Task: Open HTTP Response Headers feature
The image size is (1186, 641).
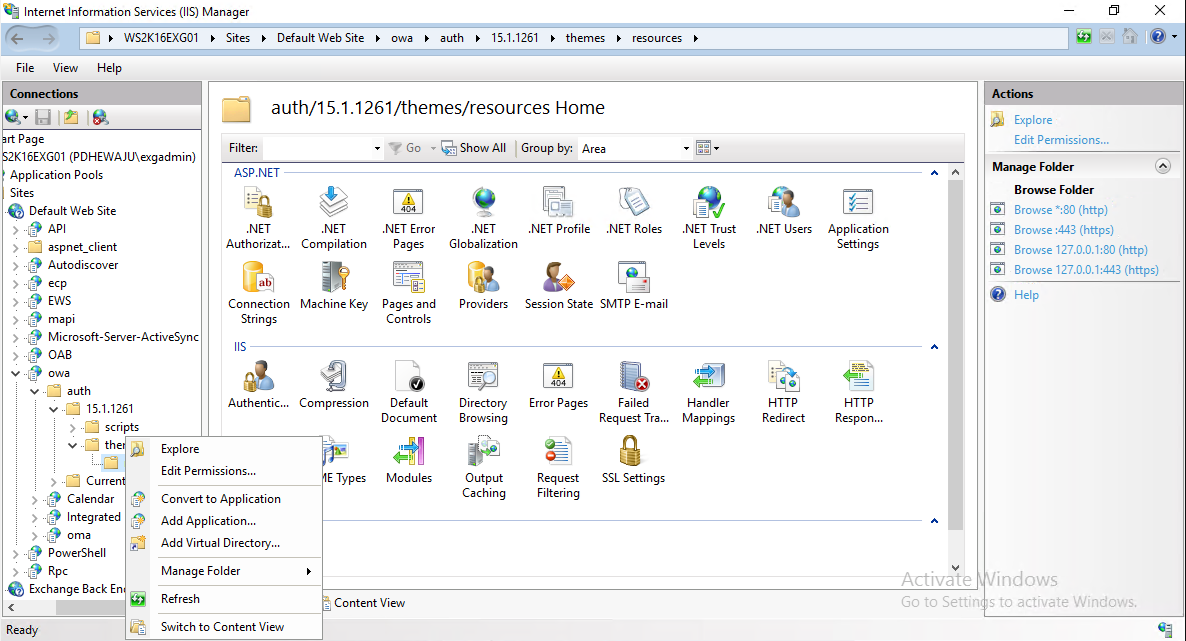Action: tap(858, 392)
